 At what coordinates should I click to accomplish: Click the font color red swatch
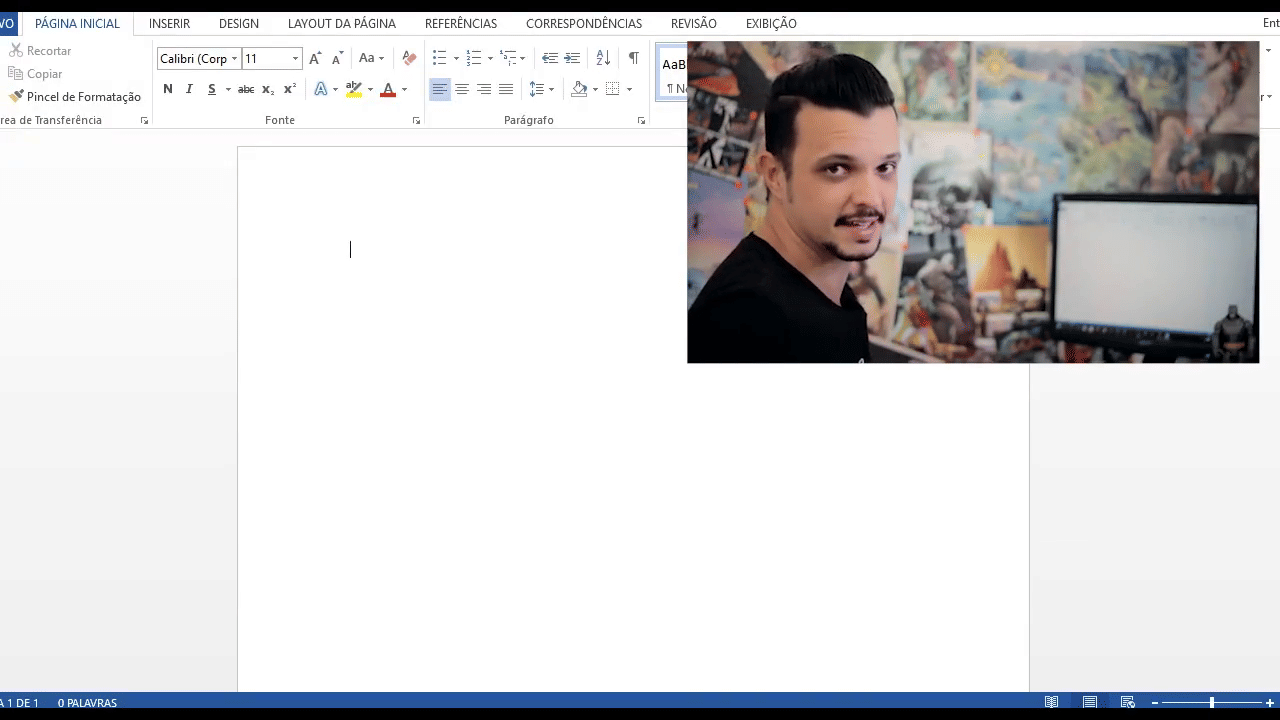pos(388,89)
